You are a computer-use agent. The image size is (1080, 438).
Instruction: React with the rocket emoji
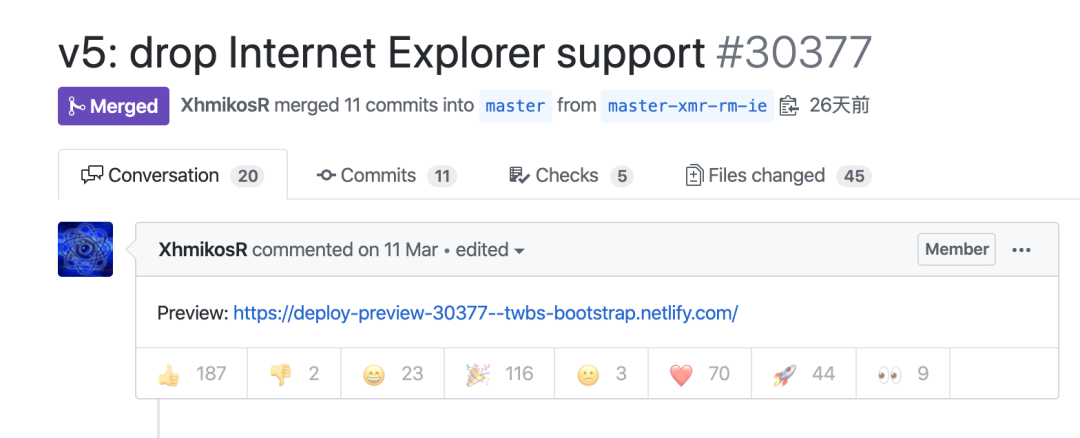(x=803, y=374)
